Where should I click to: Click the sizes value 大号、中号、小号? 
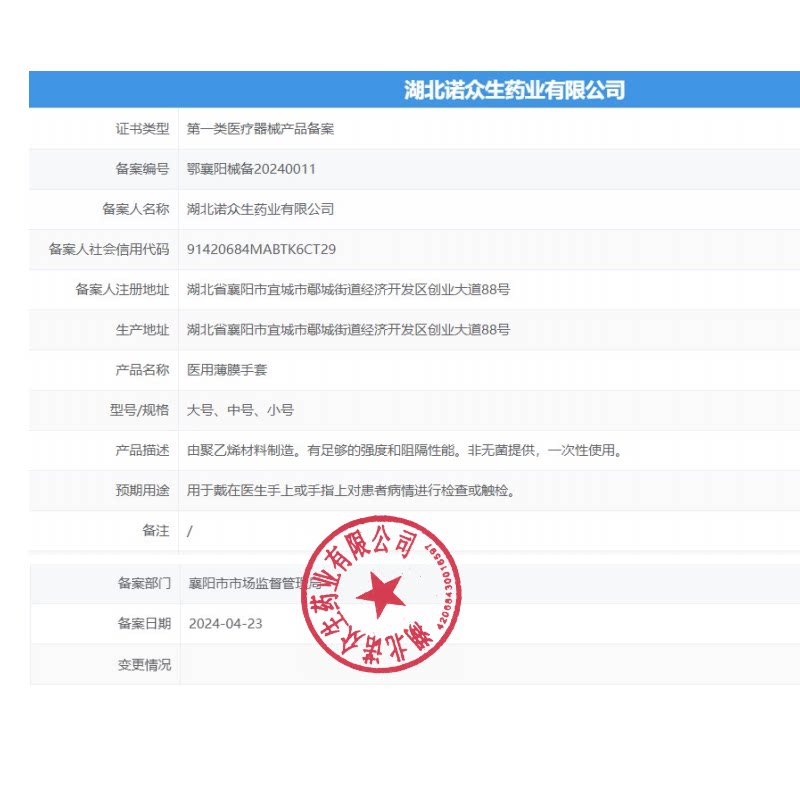(240, 410)
